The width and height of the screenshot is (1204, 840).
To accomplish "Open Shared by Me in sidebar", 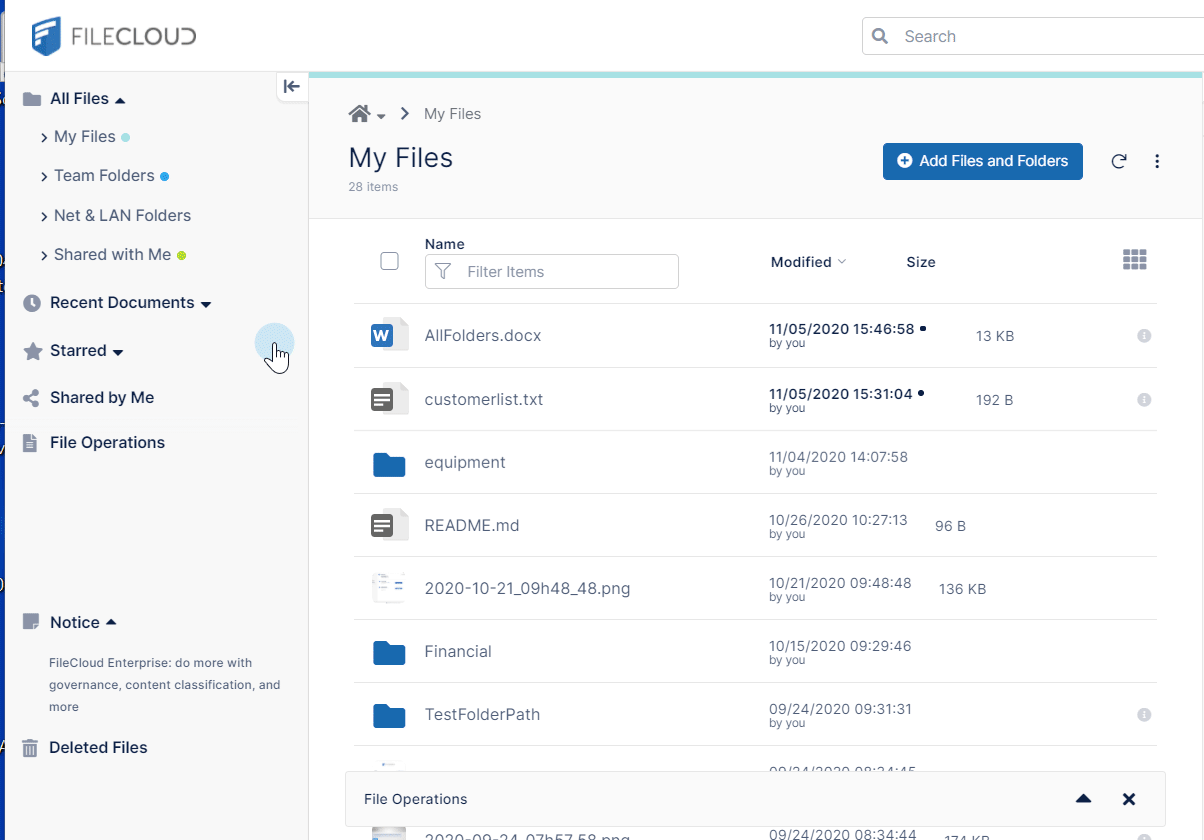I will pos(101,398).
